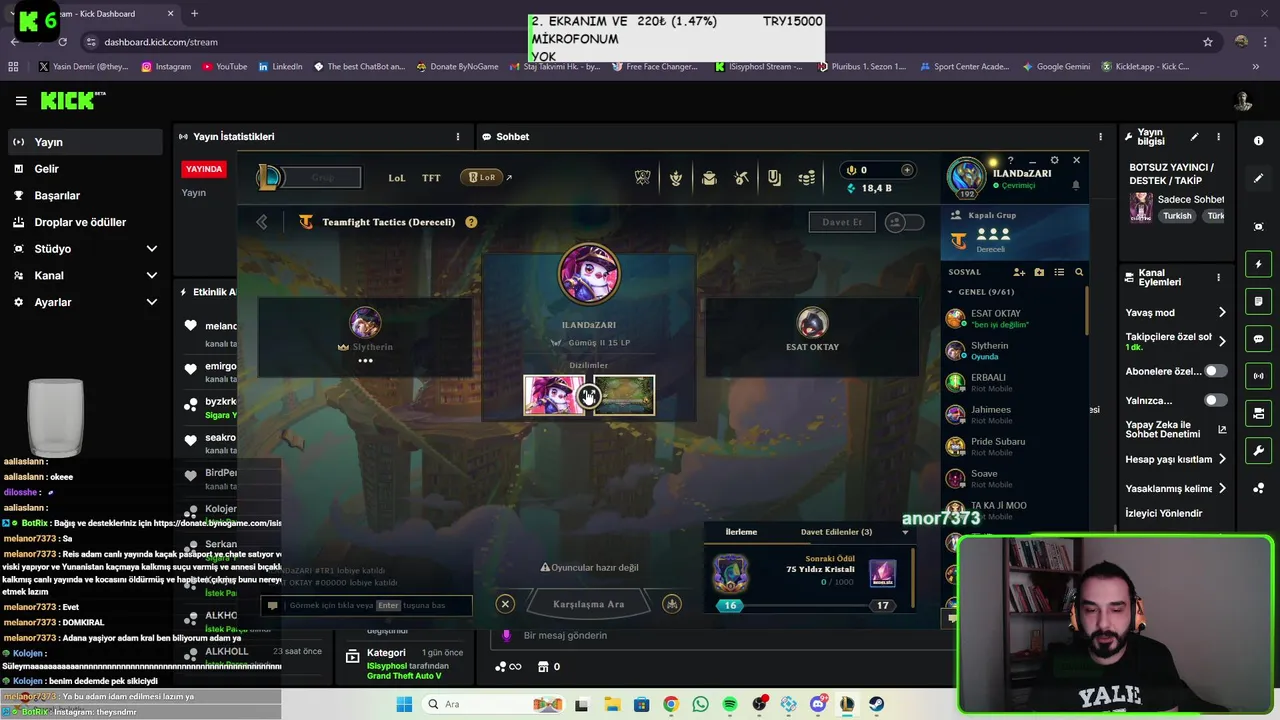Open the LoL notifications bell
This screenshot has width=1280, height=720.
[1076, 185]
